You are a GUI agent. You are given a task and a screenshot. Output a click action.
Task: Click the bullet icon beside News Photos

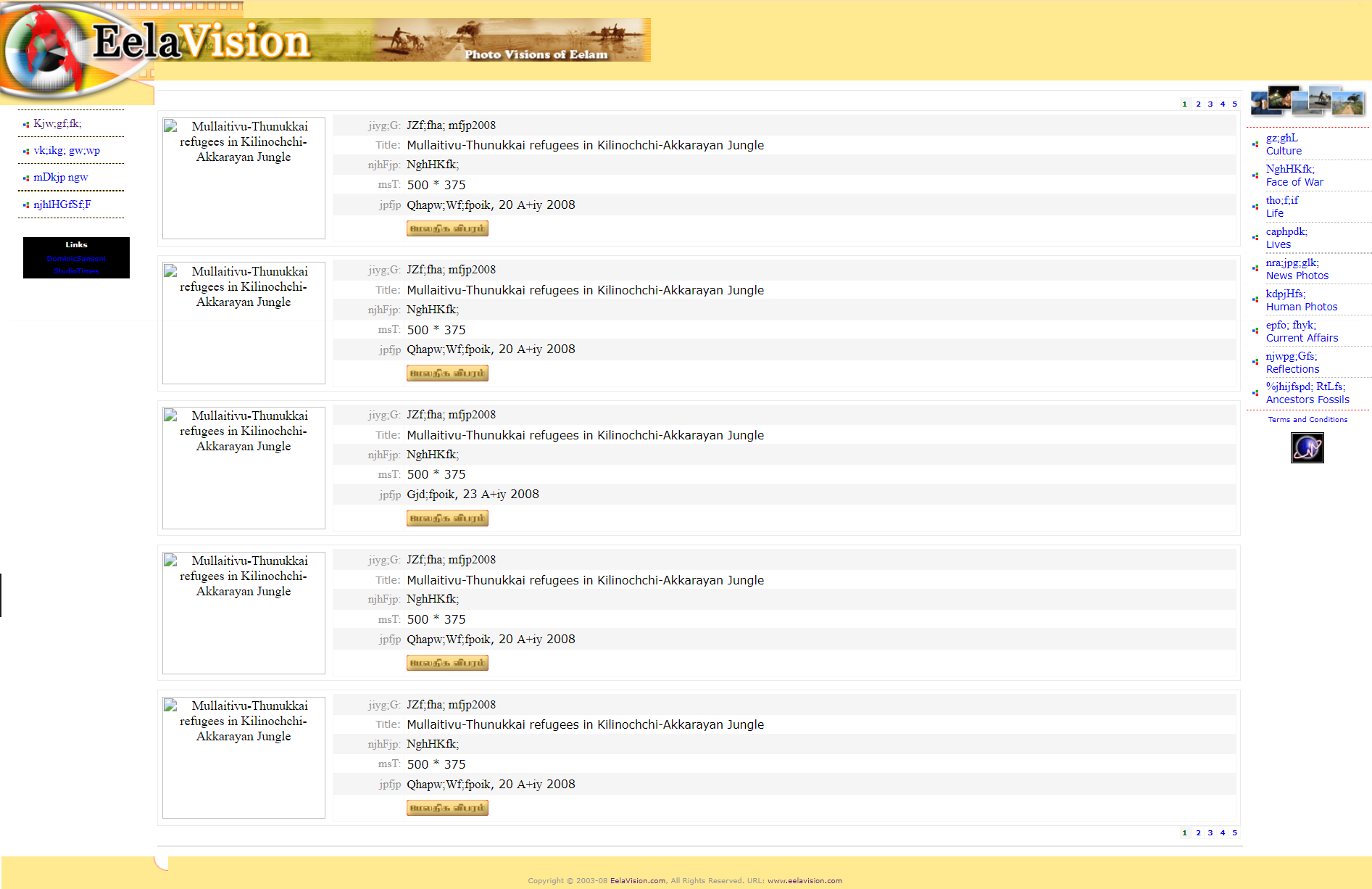(x=1255, y=269)
